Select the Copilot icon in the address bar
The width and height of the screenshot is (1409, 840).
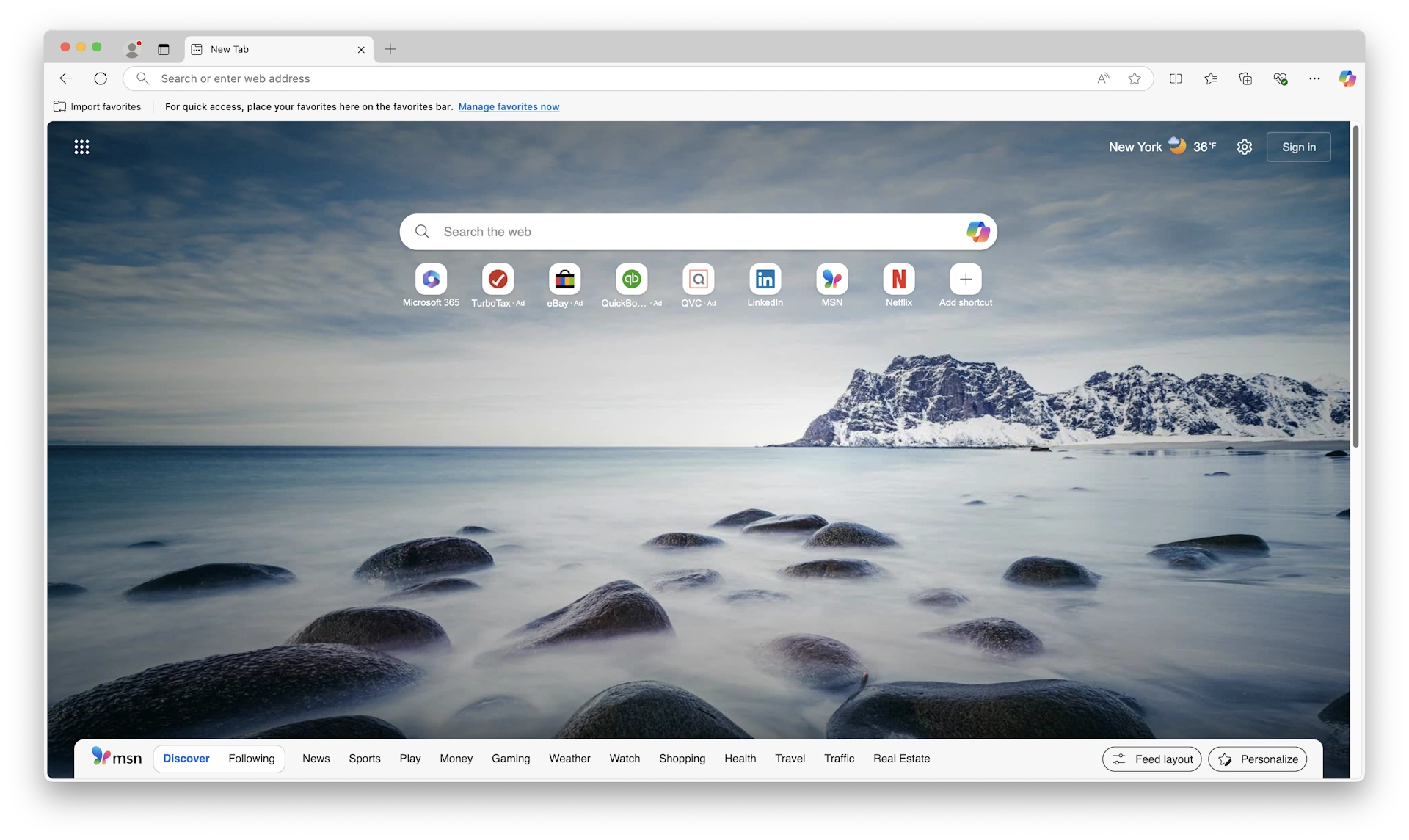[x=1347, y=78]
